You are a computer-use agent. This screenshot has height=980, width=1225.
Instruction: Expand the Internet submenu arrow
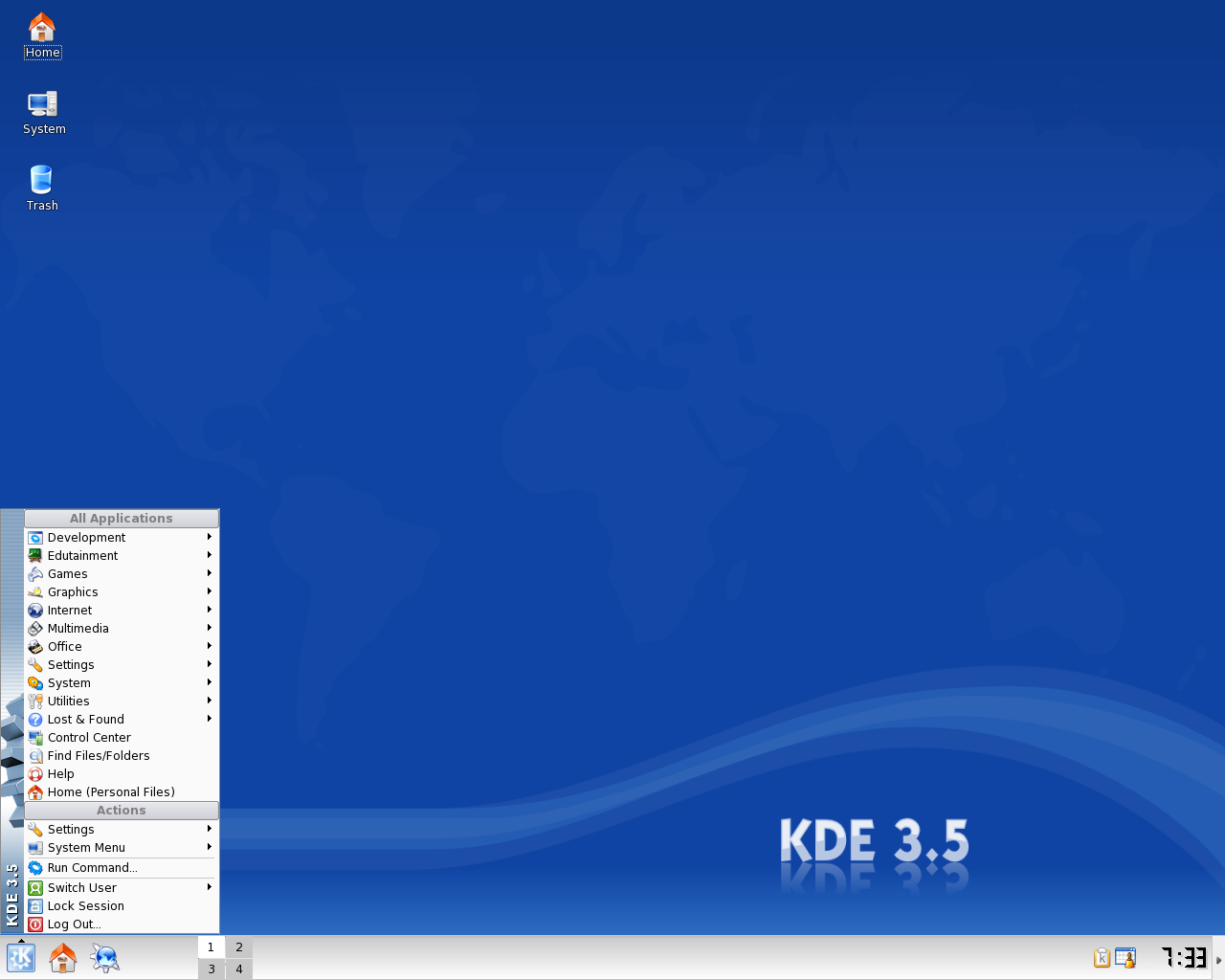pos(209,610)
